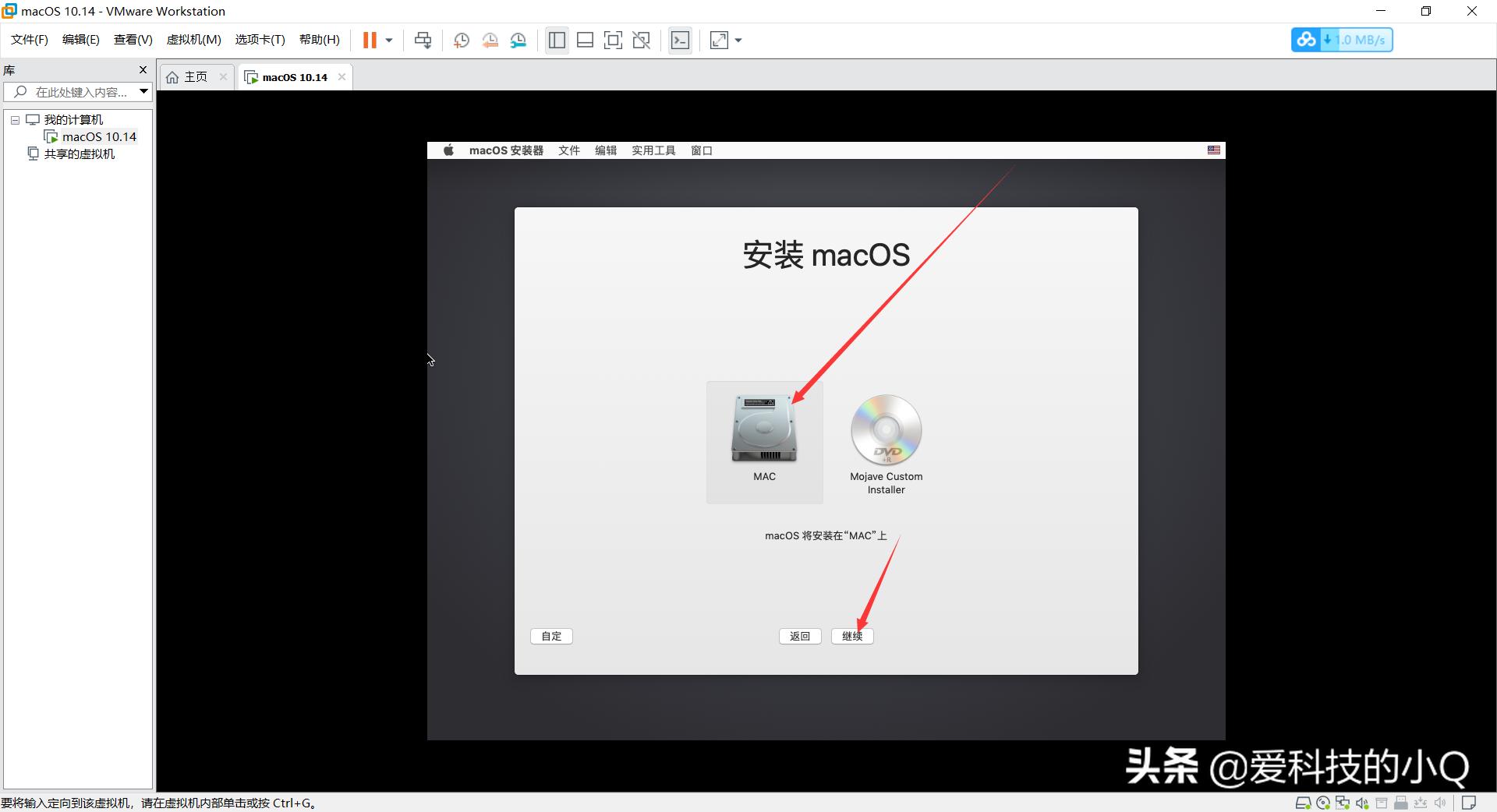Image resolution: width=1497 pixels, height=812 pixels.
Task: Collapse the 我的计算机 tree node
Action: click(14, 119)
